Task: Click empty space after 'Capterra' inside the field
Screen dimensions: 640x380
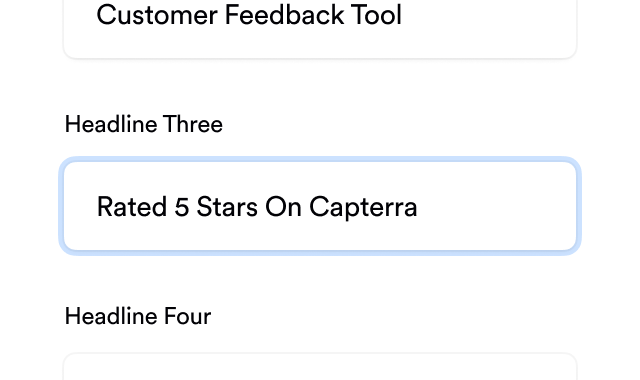Action: click(496, 207)
